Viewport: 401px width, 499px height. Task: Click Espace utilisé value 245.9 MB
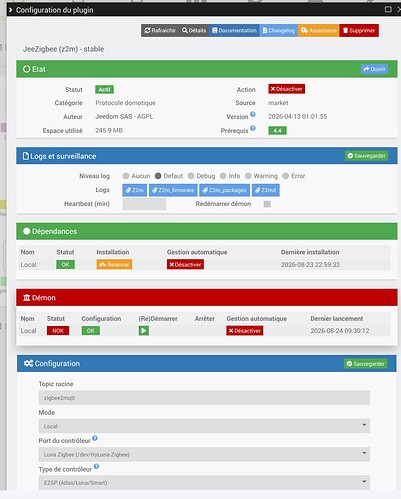click(109, 130)
